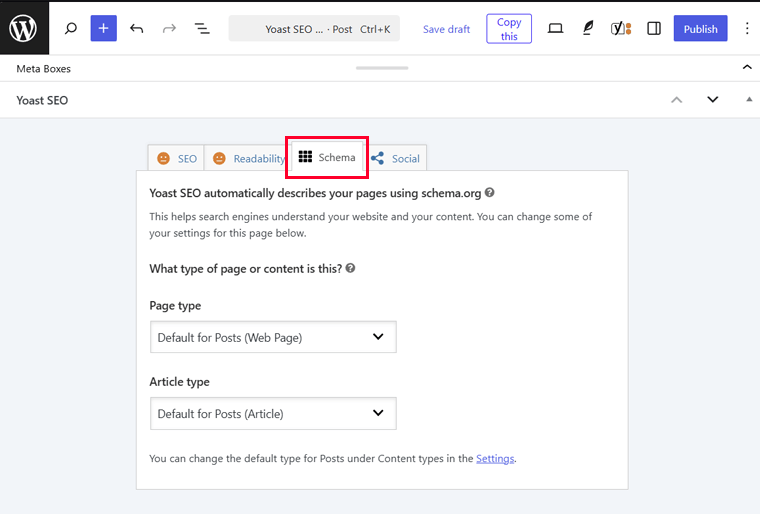Follow the Settings link
Image resolution: width=760 pixels, height=514 pixels.
pyautogui.click(x=495, y=458)
